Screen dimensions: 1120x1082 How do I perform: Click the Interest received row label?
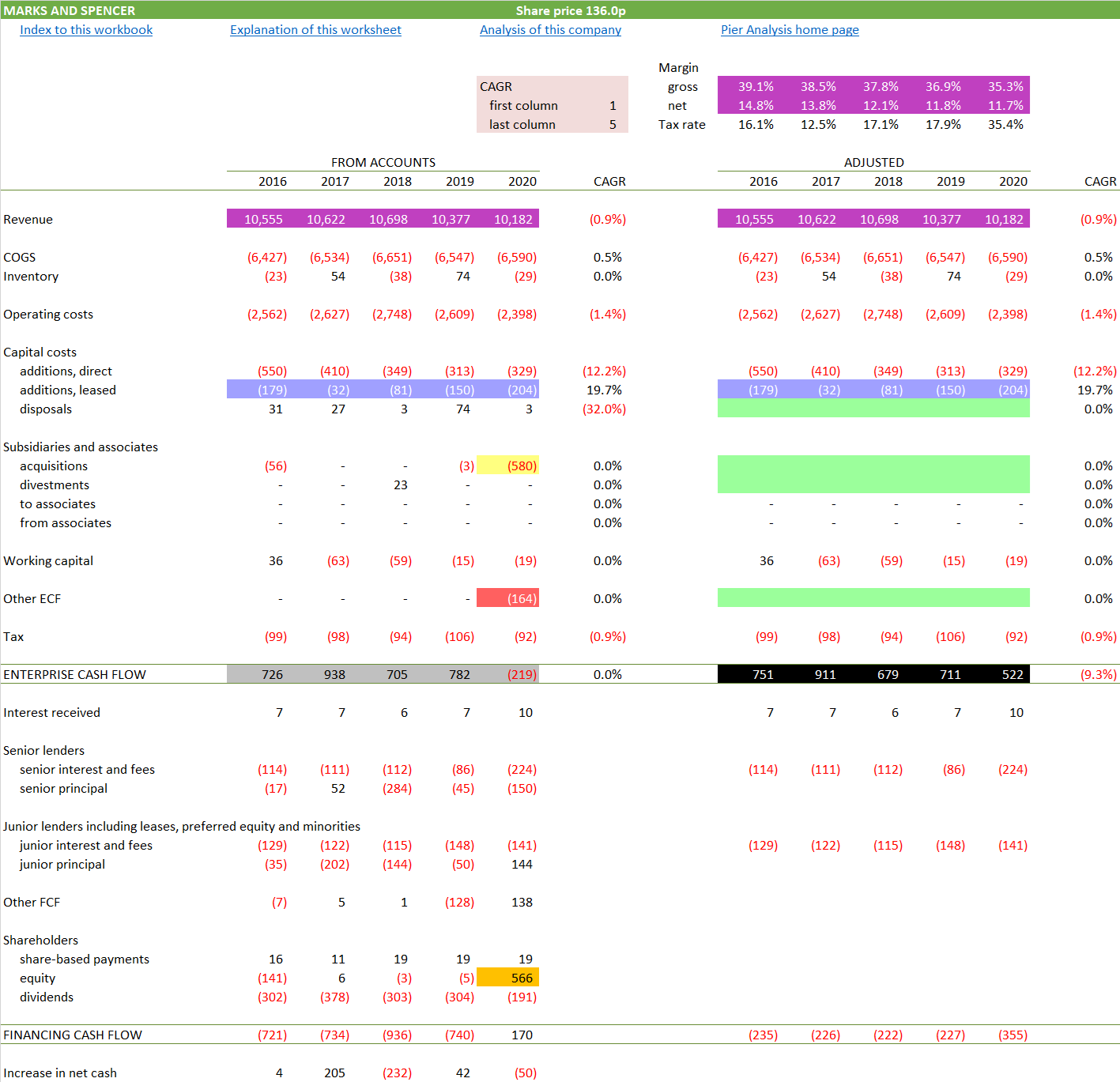point(52,713)
